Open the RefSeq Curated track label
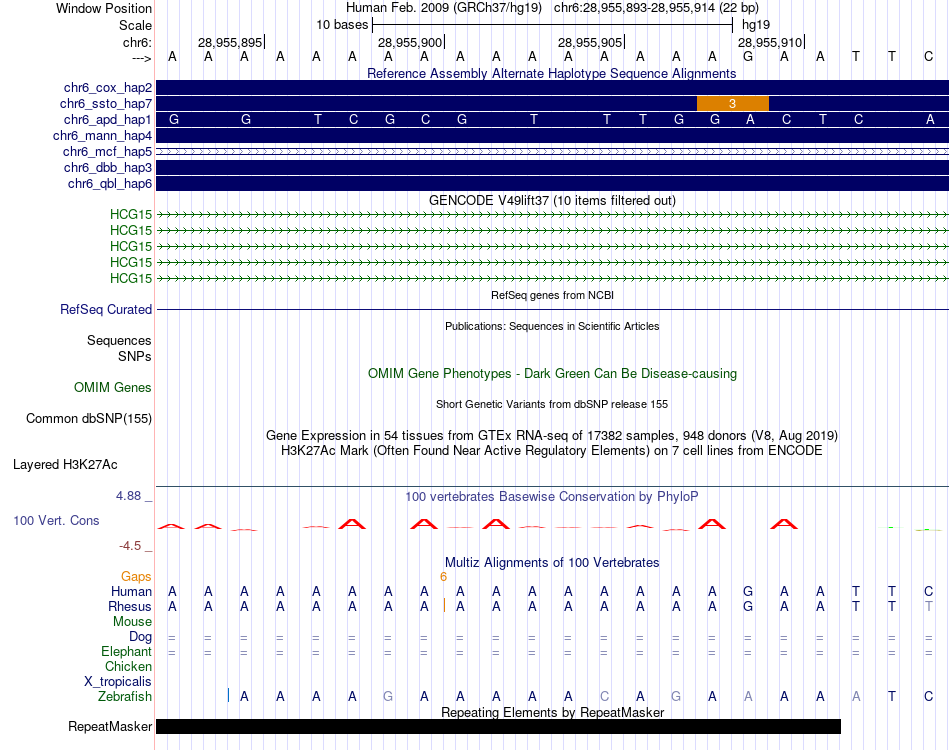This screenshot has width=950, height=750. pyautogui.click(x=106, y=310)
